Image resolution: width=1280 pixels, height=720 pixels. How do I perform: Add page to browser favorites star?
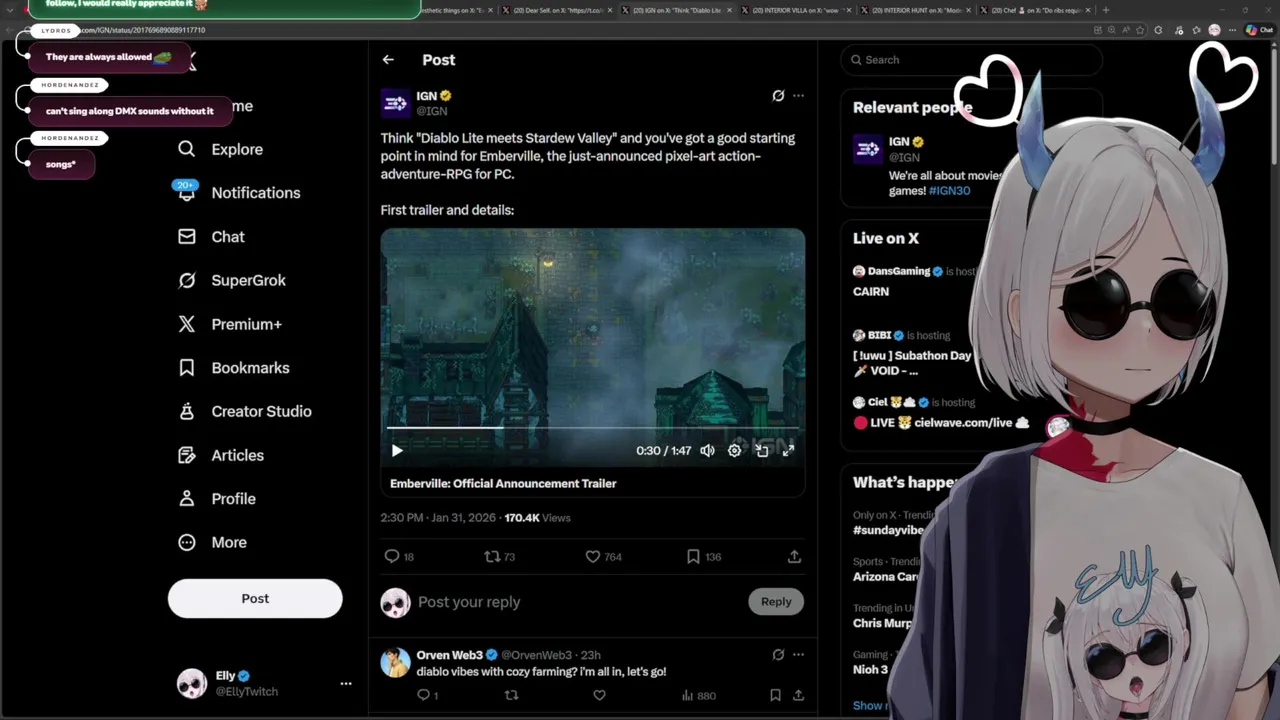(1140, 30)
